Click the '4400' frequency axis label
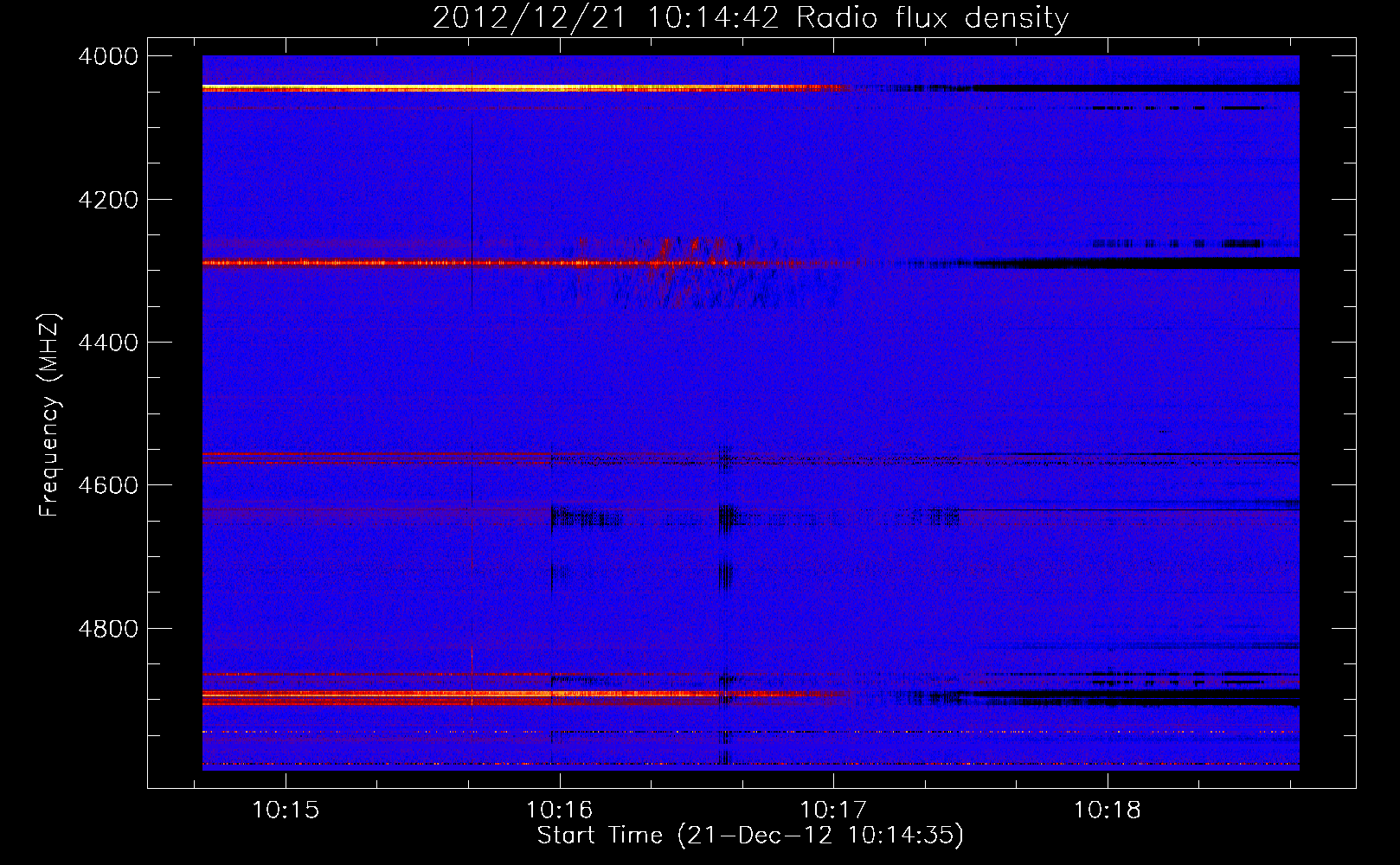The width and height of the screenshot is (1400, 865). (108, 343)
